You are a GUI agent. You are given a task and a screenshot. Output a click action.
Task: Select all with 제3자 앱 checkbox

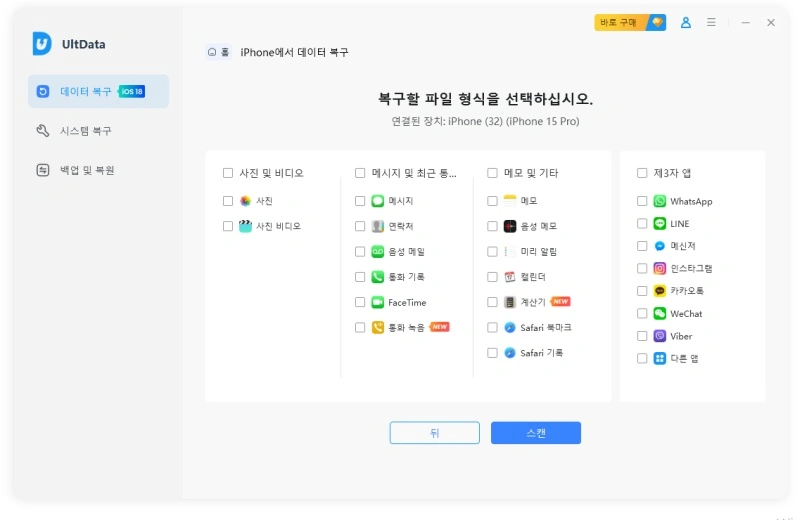tap(642, 173)
